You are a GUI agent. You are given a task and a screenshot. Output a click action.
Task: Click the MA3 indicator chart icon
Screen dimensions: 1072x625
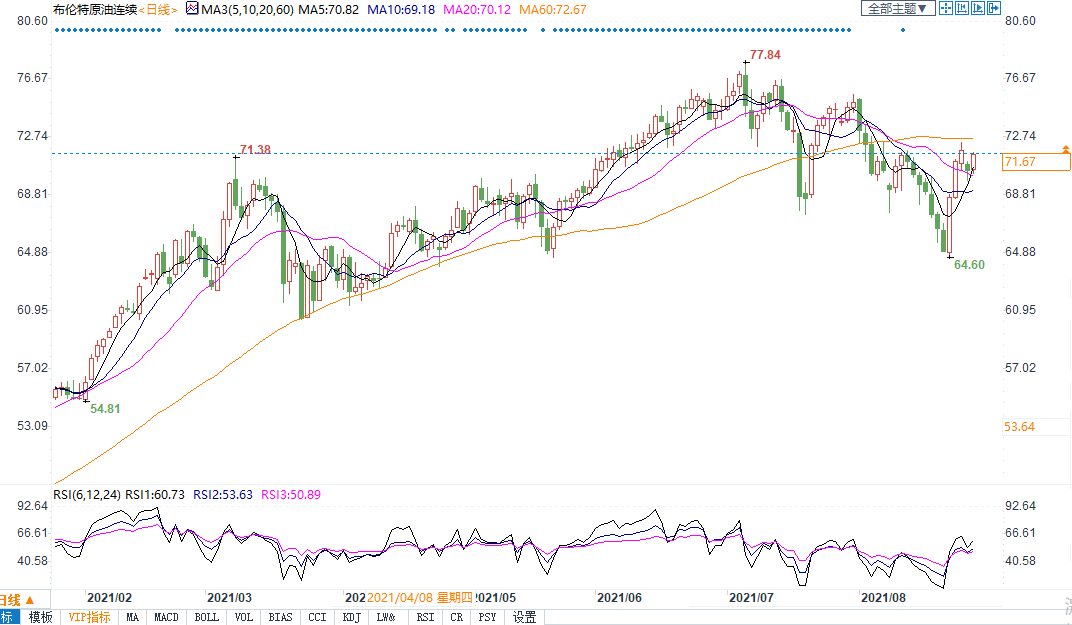[193, 9]
